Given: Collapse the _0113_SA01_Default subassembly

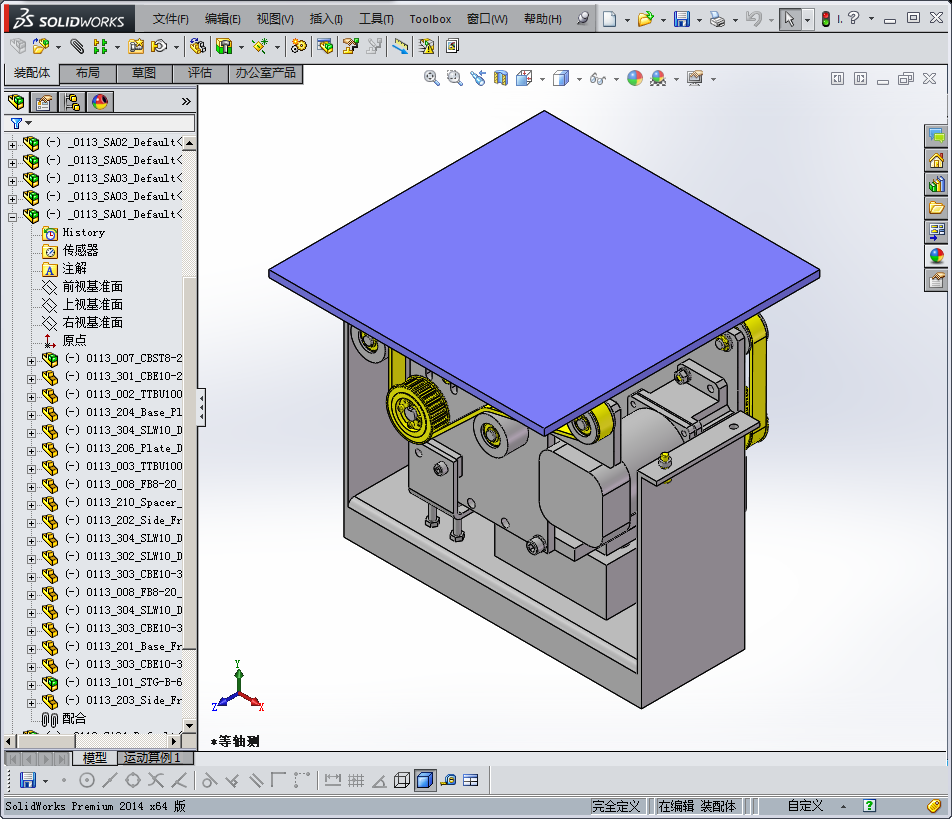Looking at the screenshot, I should [x=12, y=217].
